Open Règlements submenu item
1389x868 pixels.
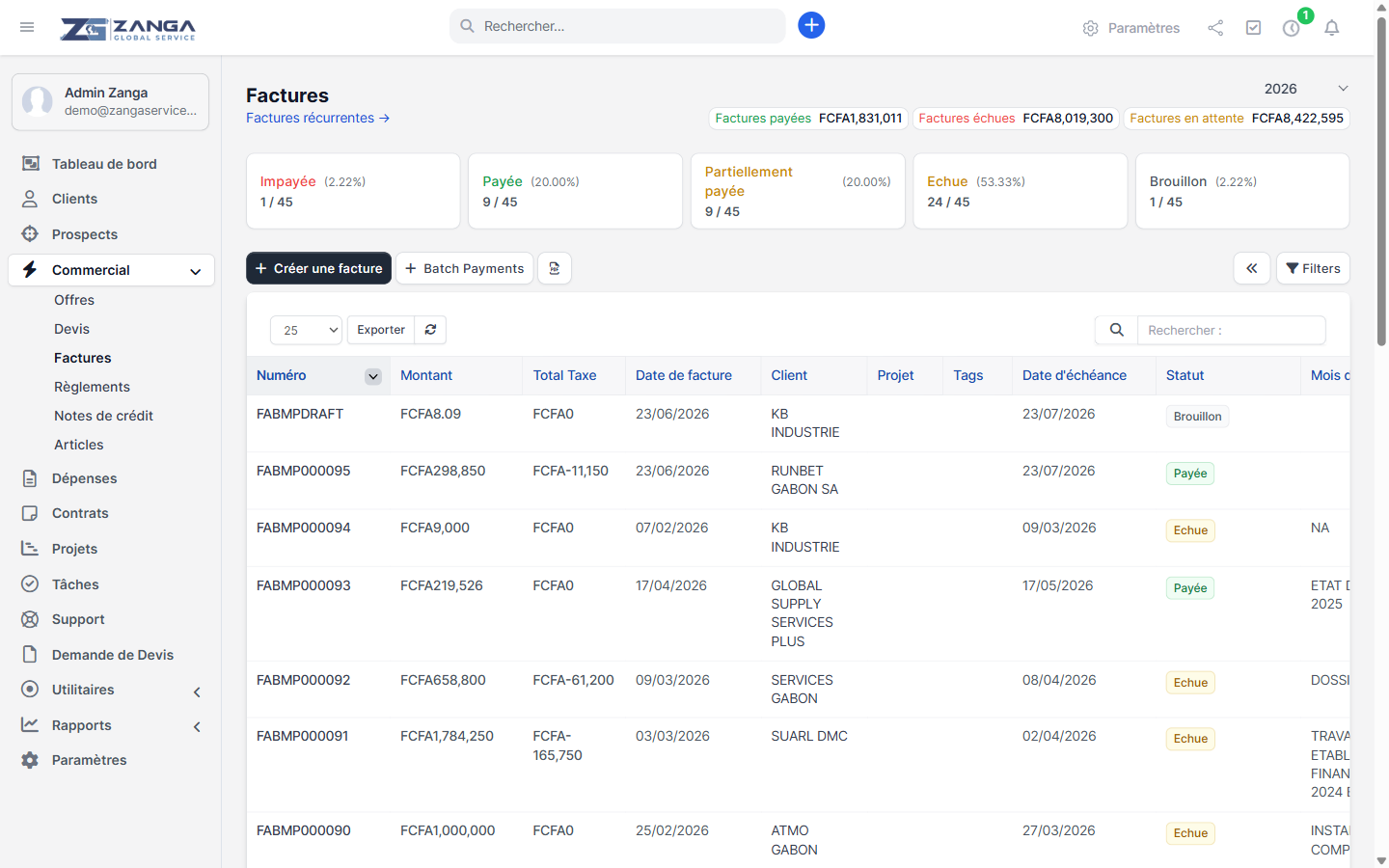click(92, 387)
